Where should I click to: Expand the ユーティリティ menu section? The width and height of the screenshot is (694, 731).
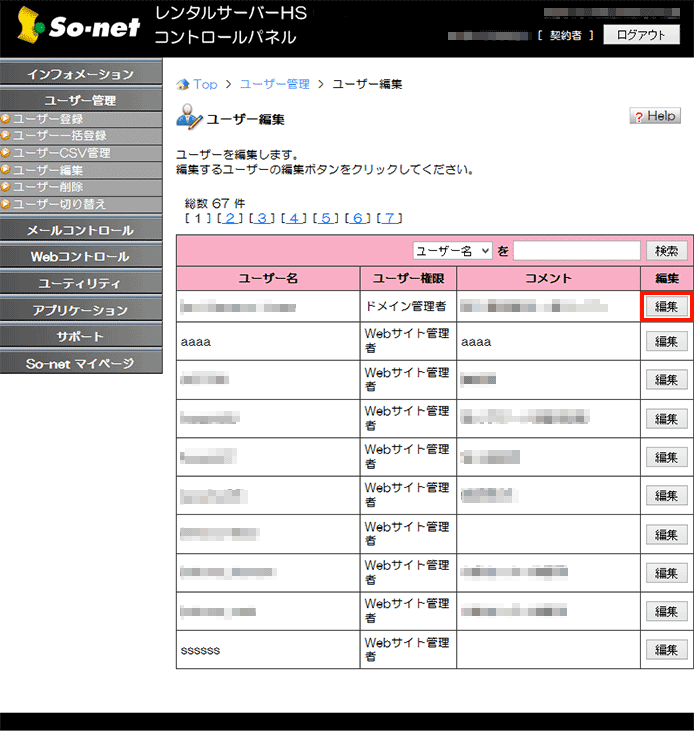[x=80, y=284]
